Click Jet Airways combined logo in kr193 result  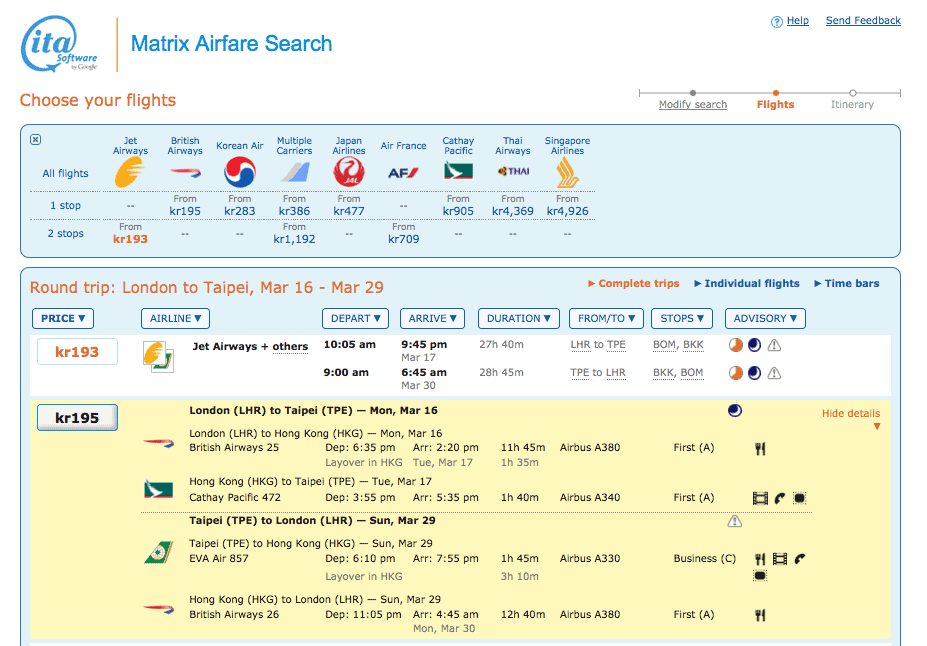[x=158, y=357]
